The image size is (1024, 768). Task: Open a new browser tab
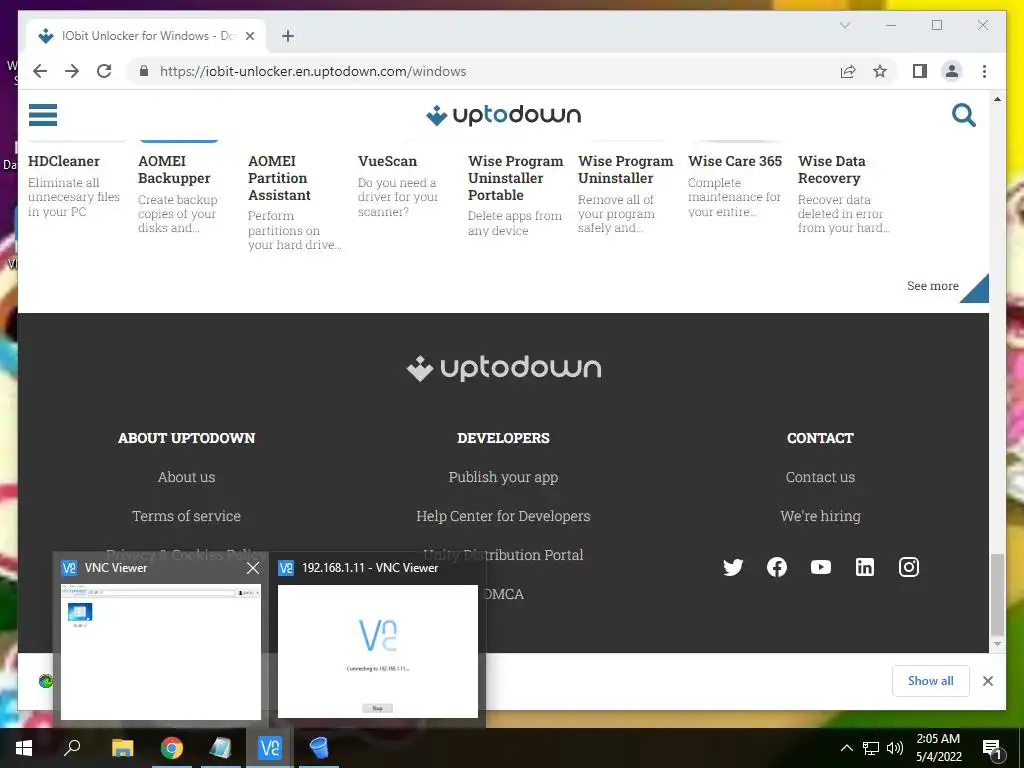pyautogui.click(x=288, y=36)
